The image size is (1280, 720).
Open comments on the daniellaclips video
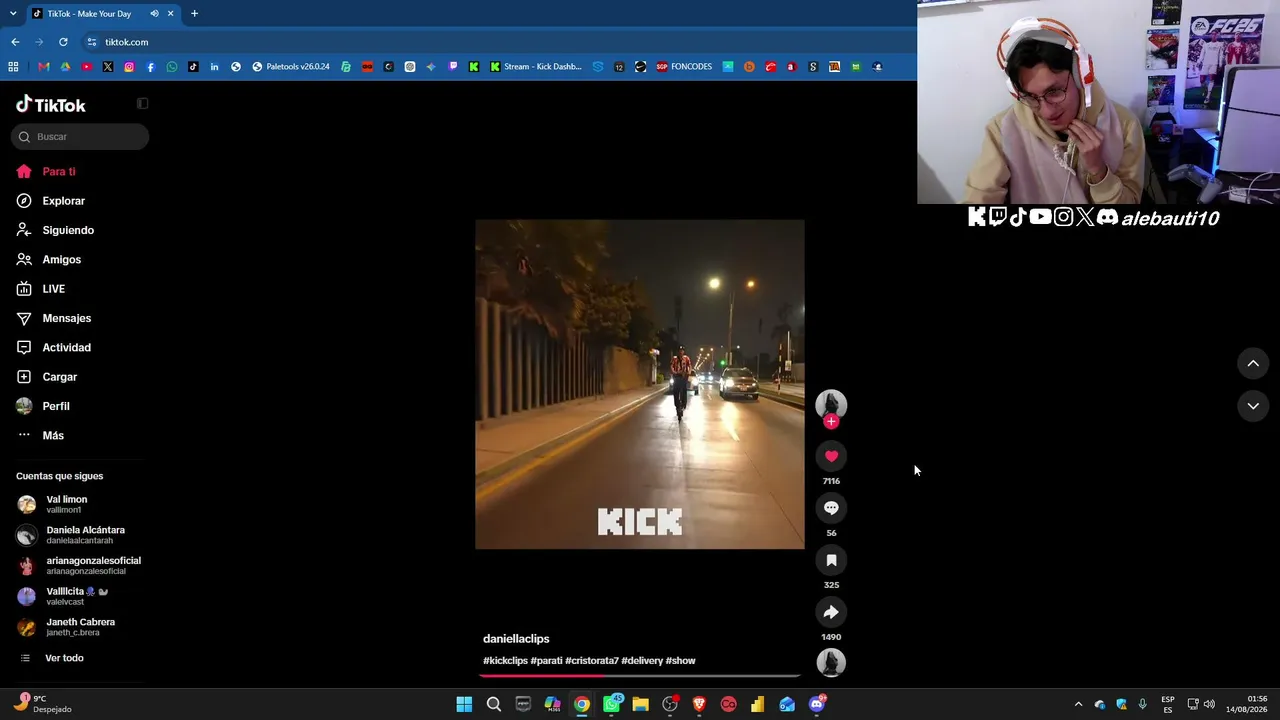tap(831, 508)
